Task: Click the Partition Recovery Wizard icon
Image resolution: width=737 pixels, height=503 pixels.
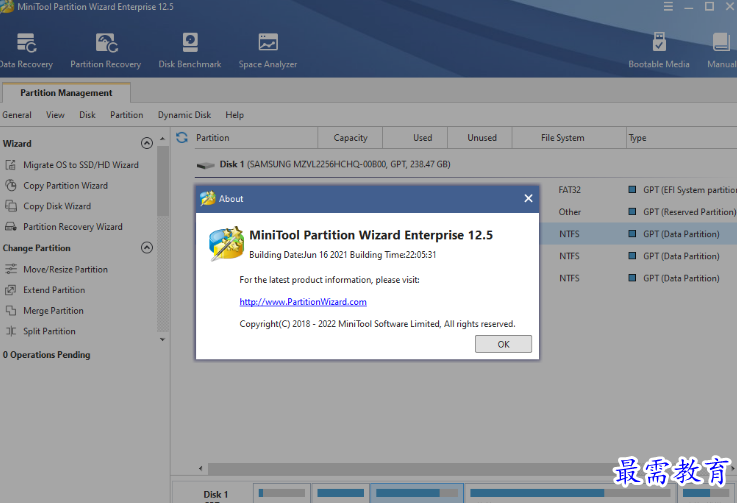Action: (10, 227)
